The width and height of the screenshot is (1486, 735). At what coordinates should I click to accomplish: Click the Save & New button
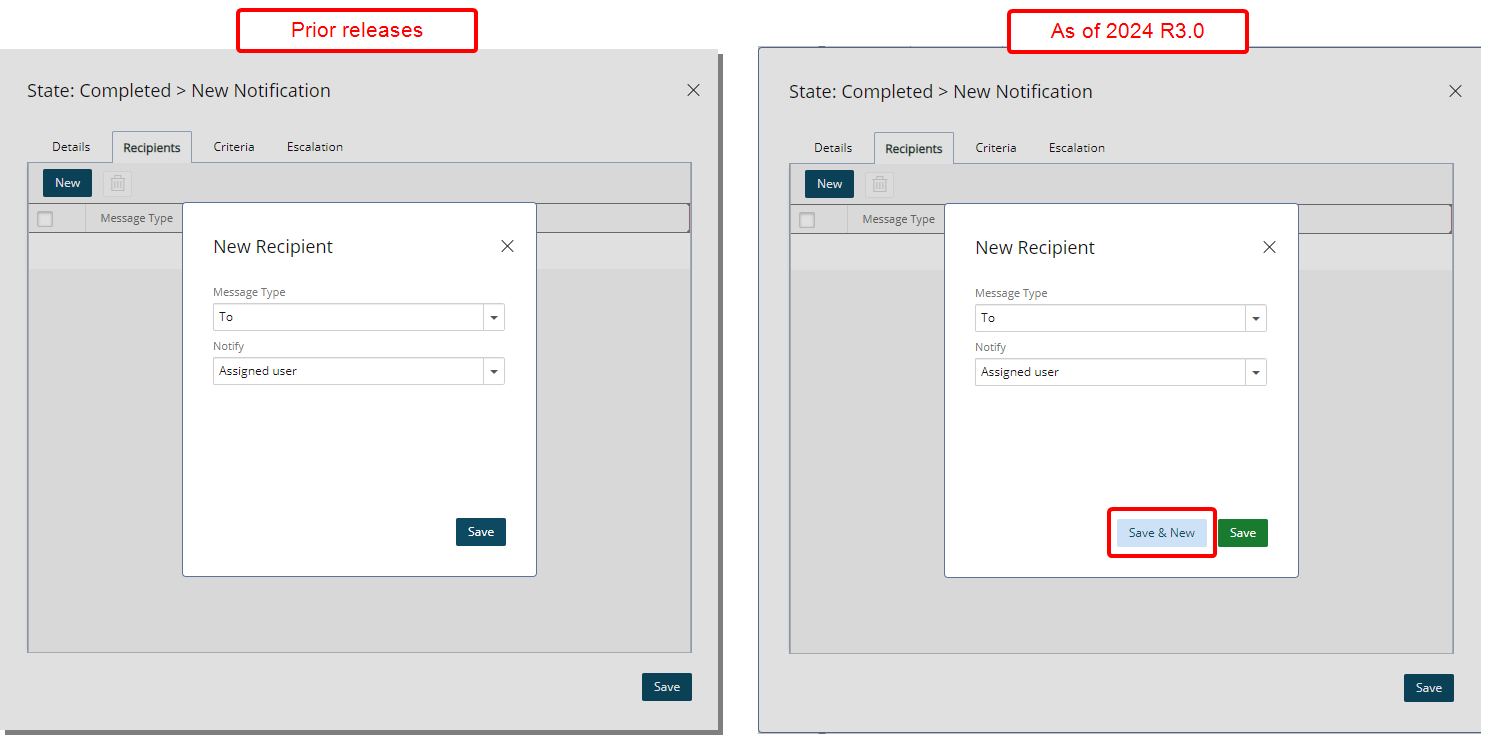coord(1161,532)
